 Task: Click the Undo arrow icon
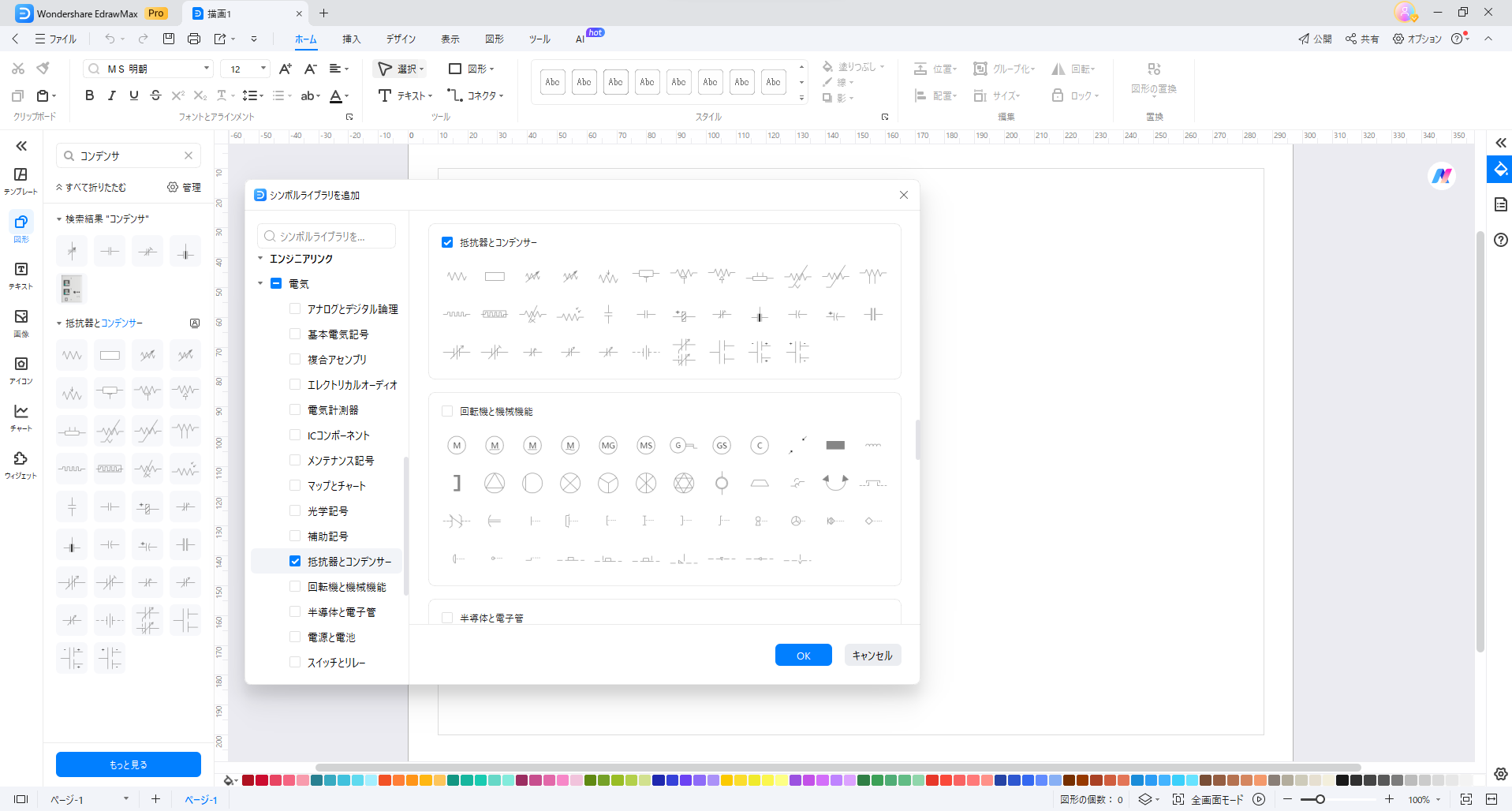(x=110, y=39)
